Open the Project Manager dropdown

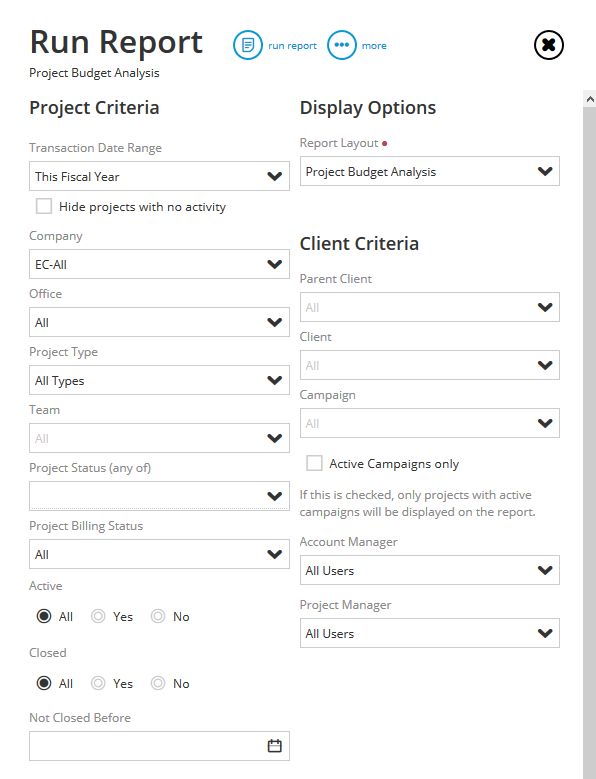(x=430, y=633)
